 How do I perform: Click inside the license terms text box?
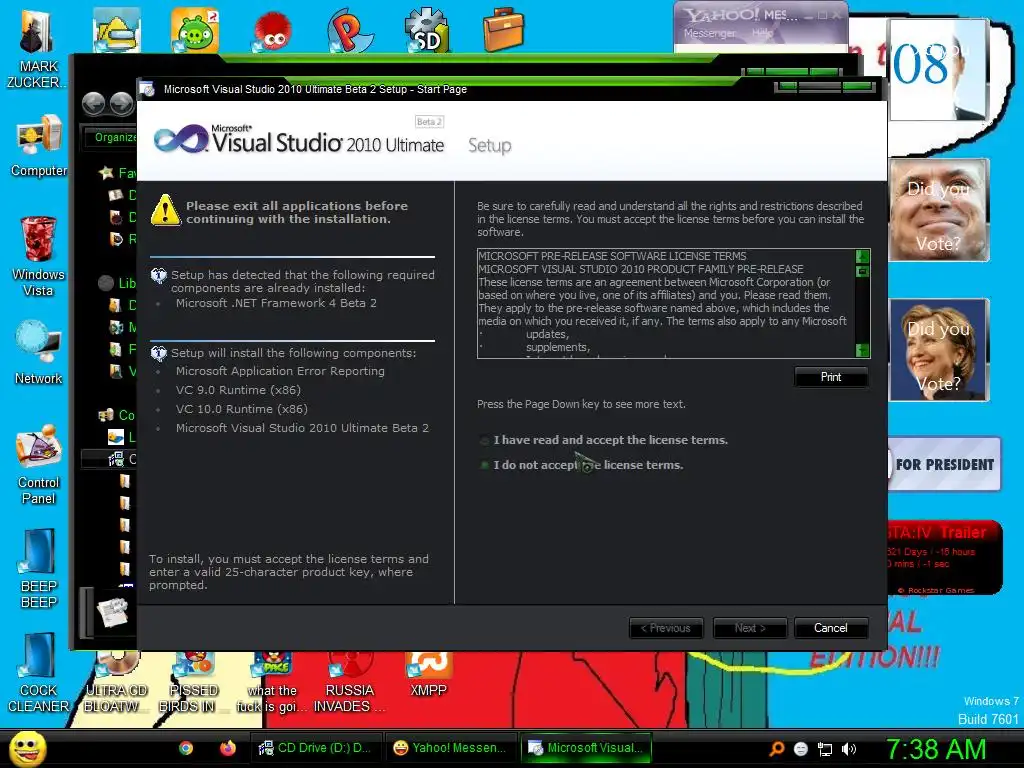(x=666, y=304)
